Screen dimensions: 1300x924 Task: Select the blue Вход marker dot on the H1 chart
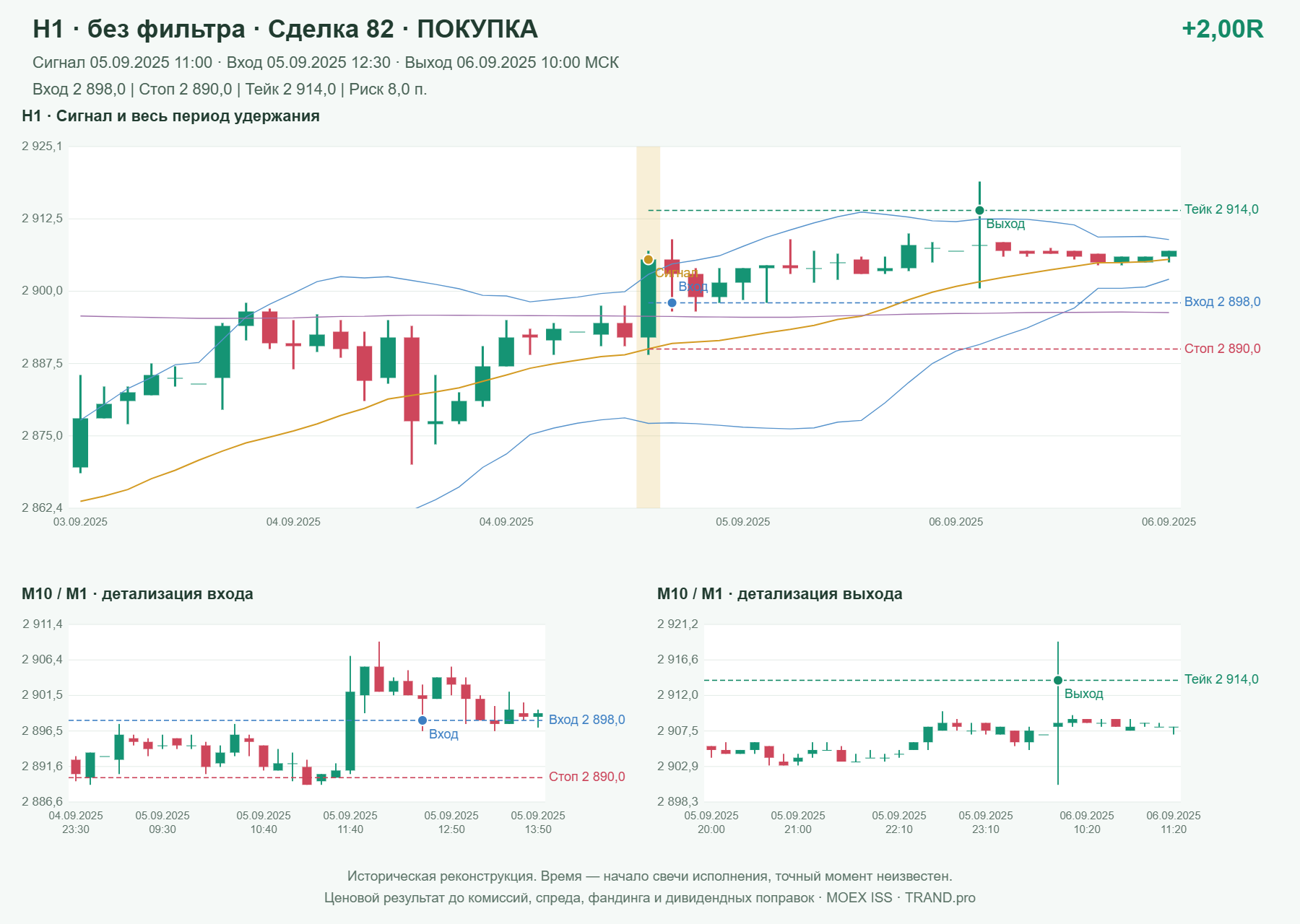point(672,303)
